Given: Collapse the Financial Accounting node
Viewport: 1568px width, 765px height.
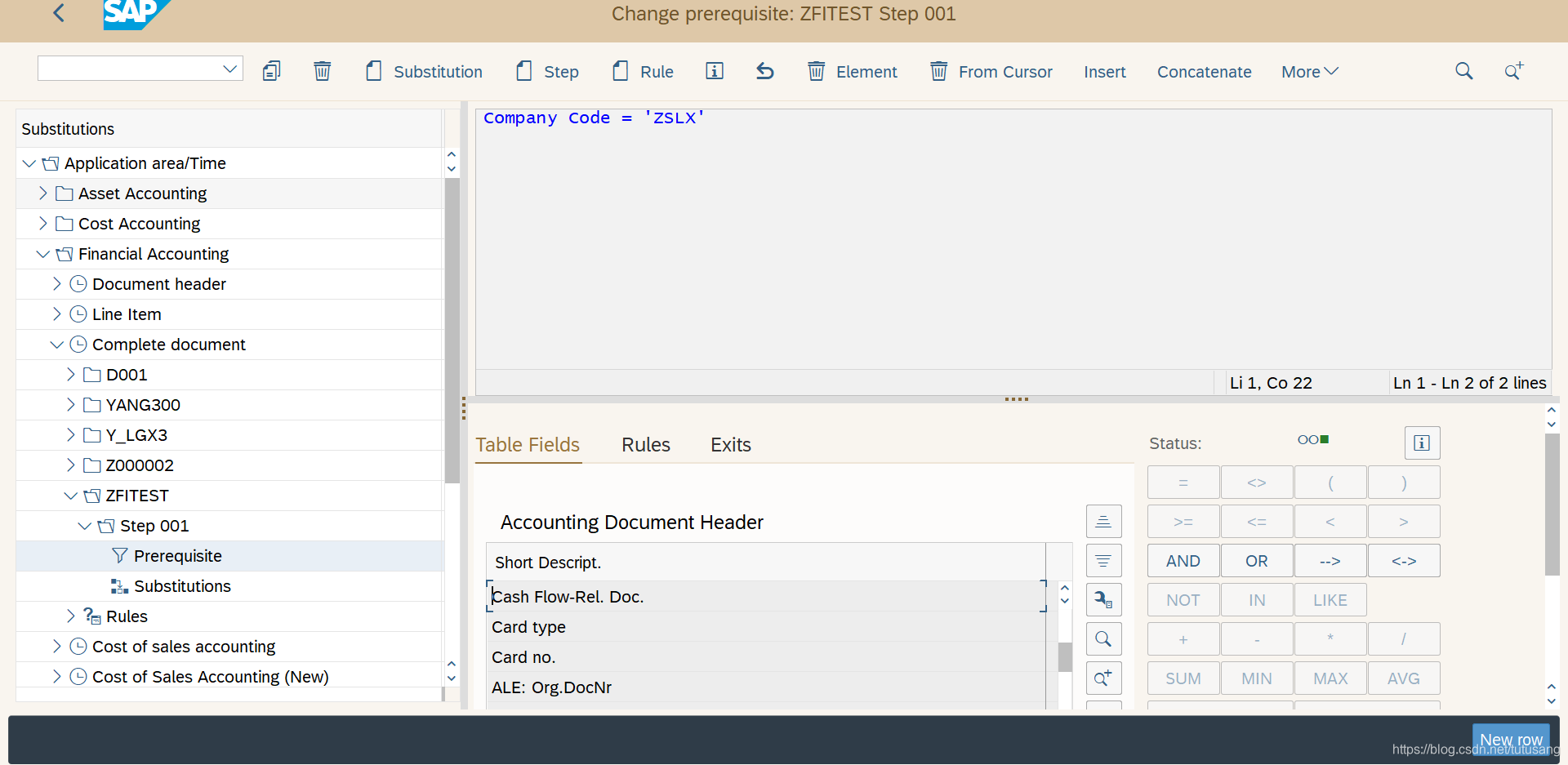Looking at the screenshot, I should (x=43, y=254).
